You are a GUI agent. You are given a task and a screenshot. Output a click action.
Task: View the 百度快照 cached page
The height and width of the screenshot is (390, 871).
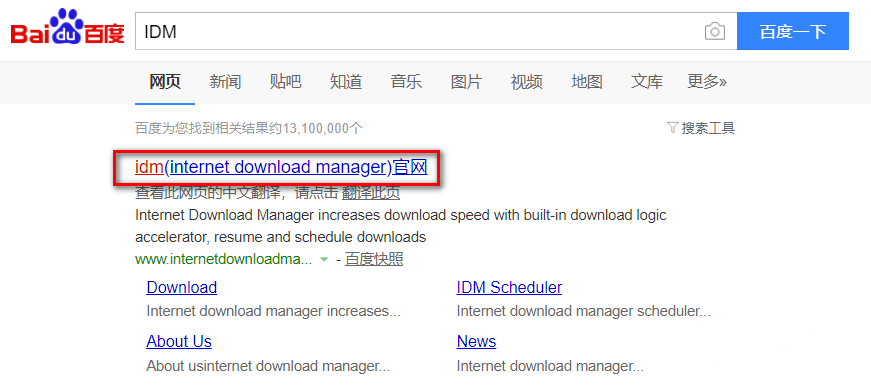(374, 259)
